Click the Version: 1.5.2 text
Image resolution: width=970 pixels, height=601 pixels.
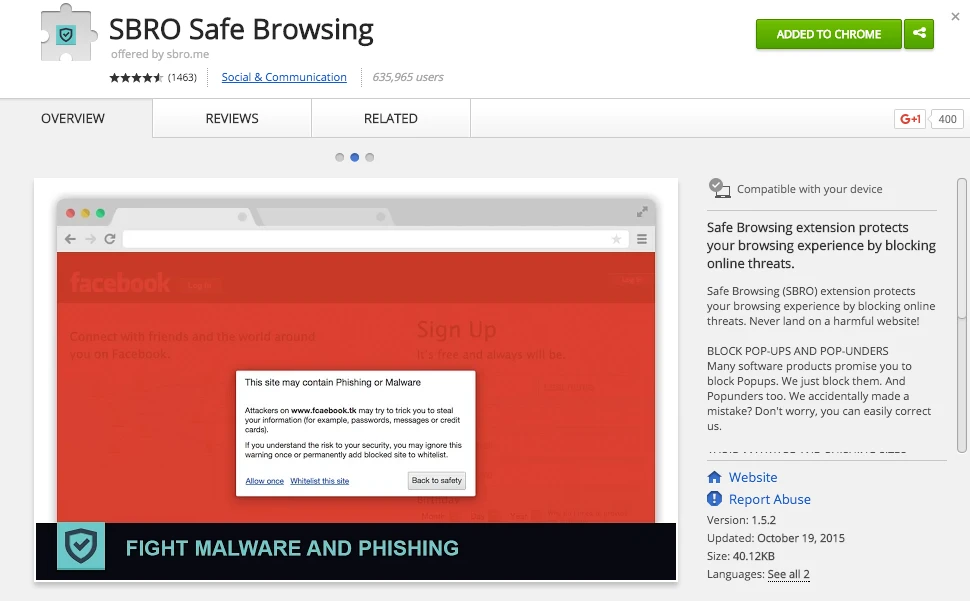pyautogui.click(x=741, y=520)
